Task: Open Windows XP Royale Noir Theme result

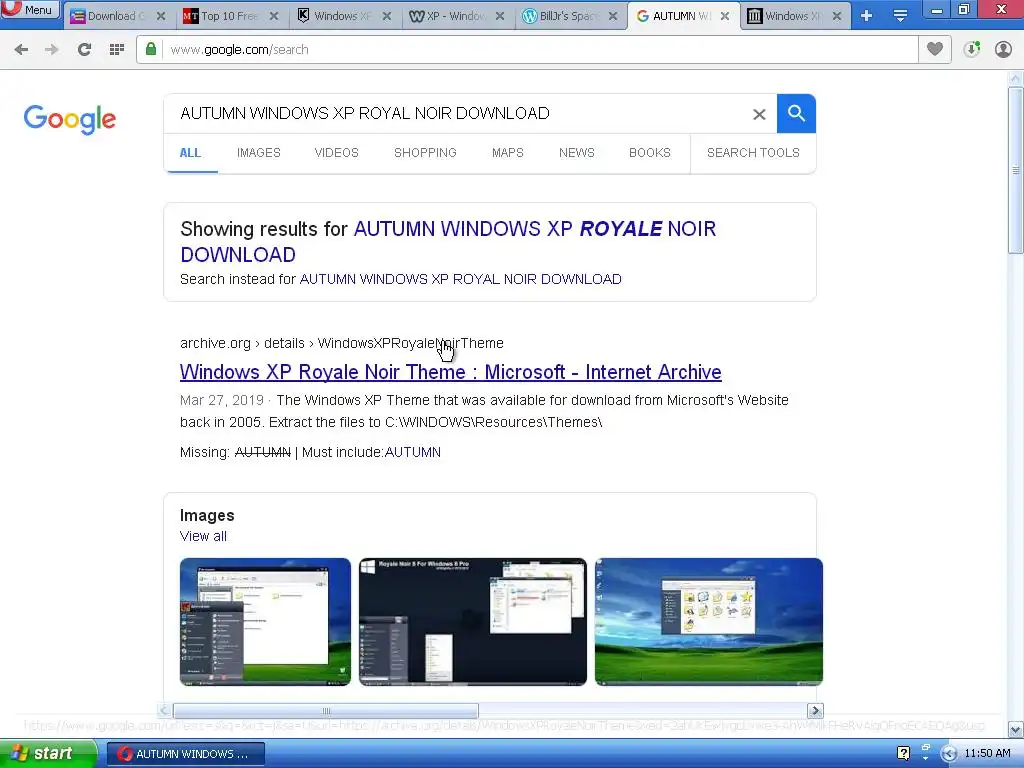Action: pos(451,372)
